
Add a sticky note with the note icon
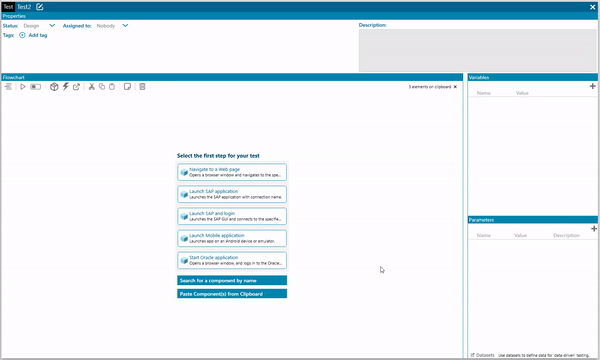click(127, 87)
